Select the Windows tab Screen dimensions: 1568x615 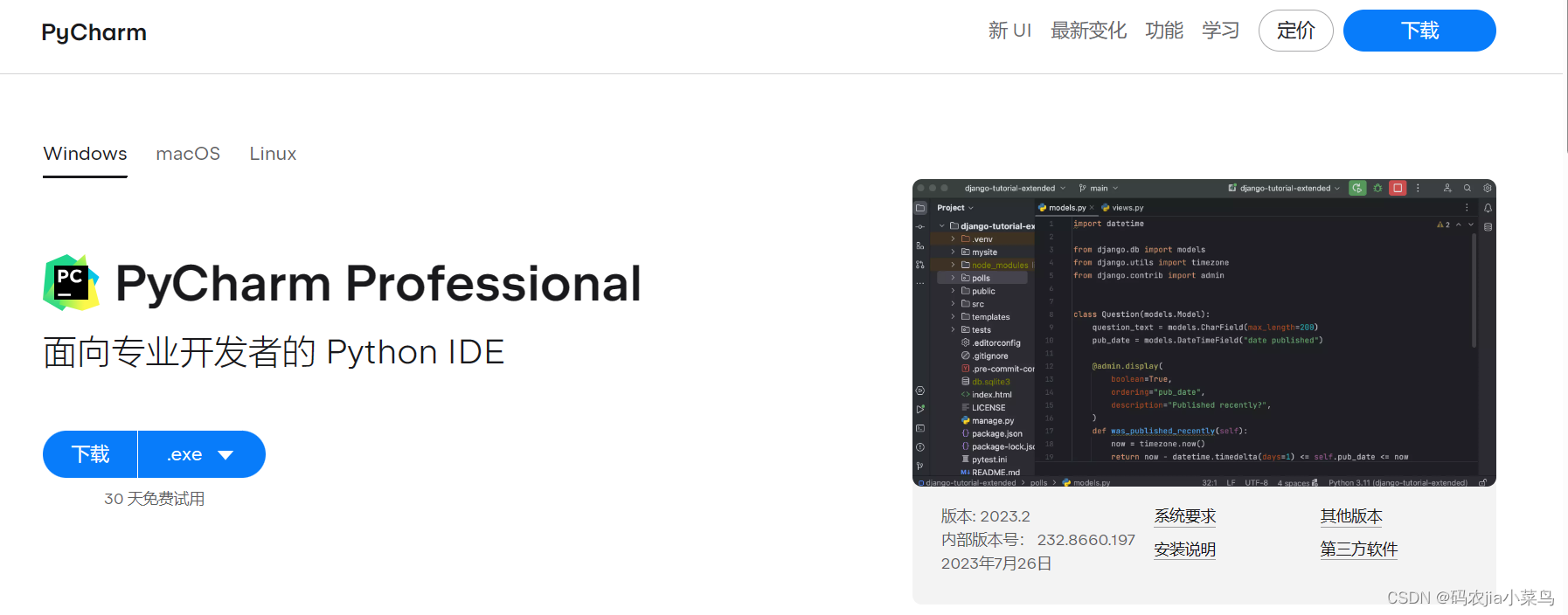85,154
